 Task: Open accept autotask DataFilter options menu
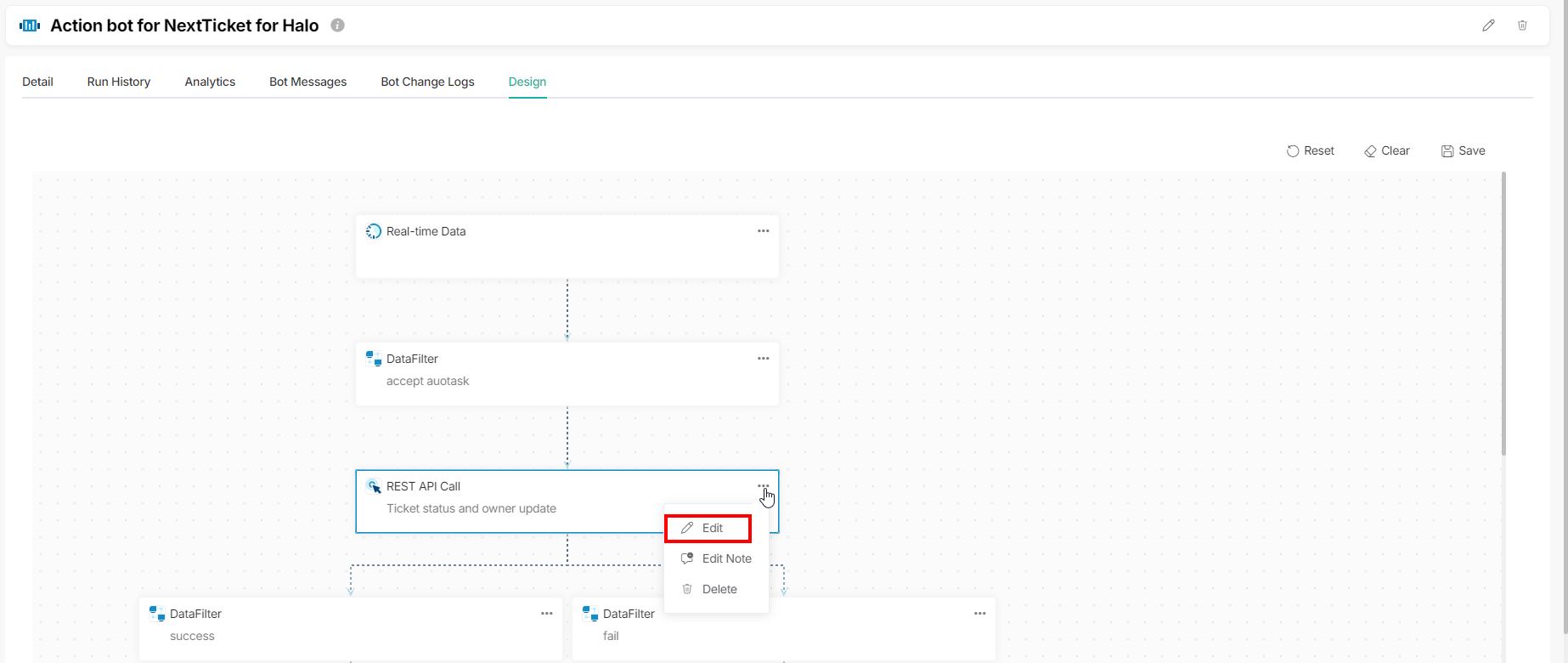763,359
